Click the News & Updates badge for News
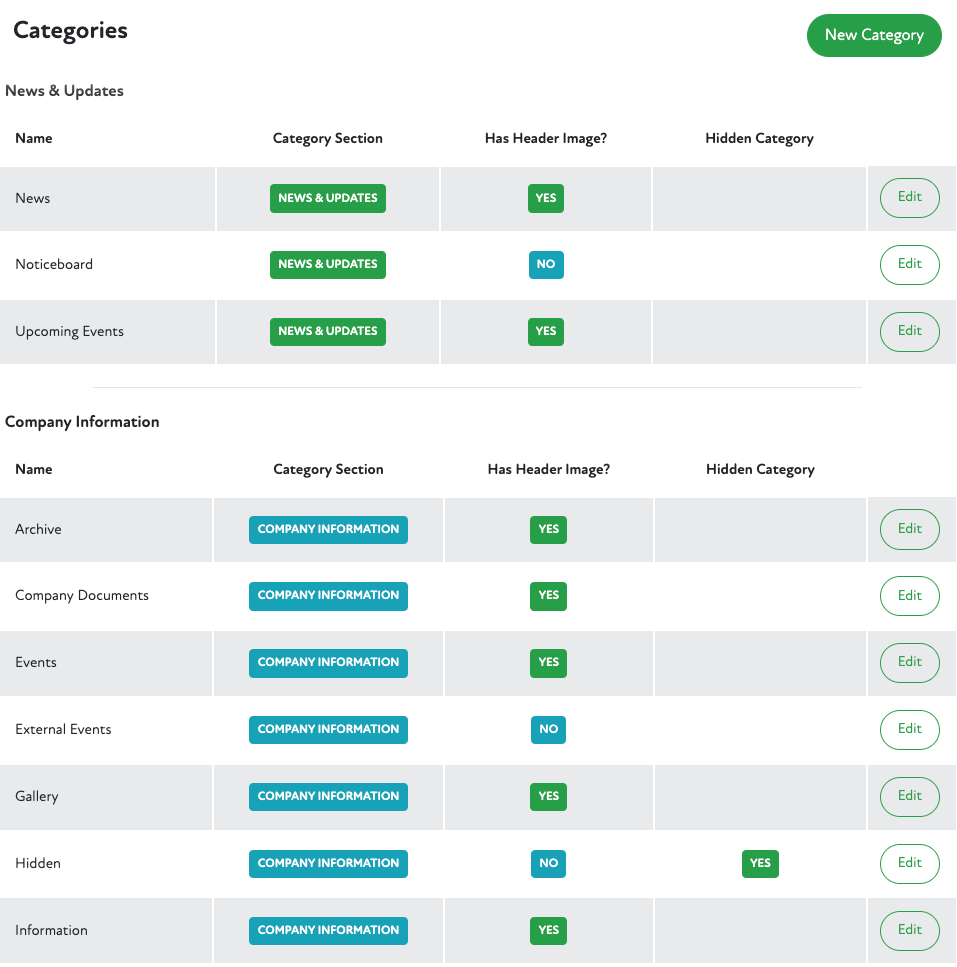Viewport: 957px width, 967px height. click(328, 198)
